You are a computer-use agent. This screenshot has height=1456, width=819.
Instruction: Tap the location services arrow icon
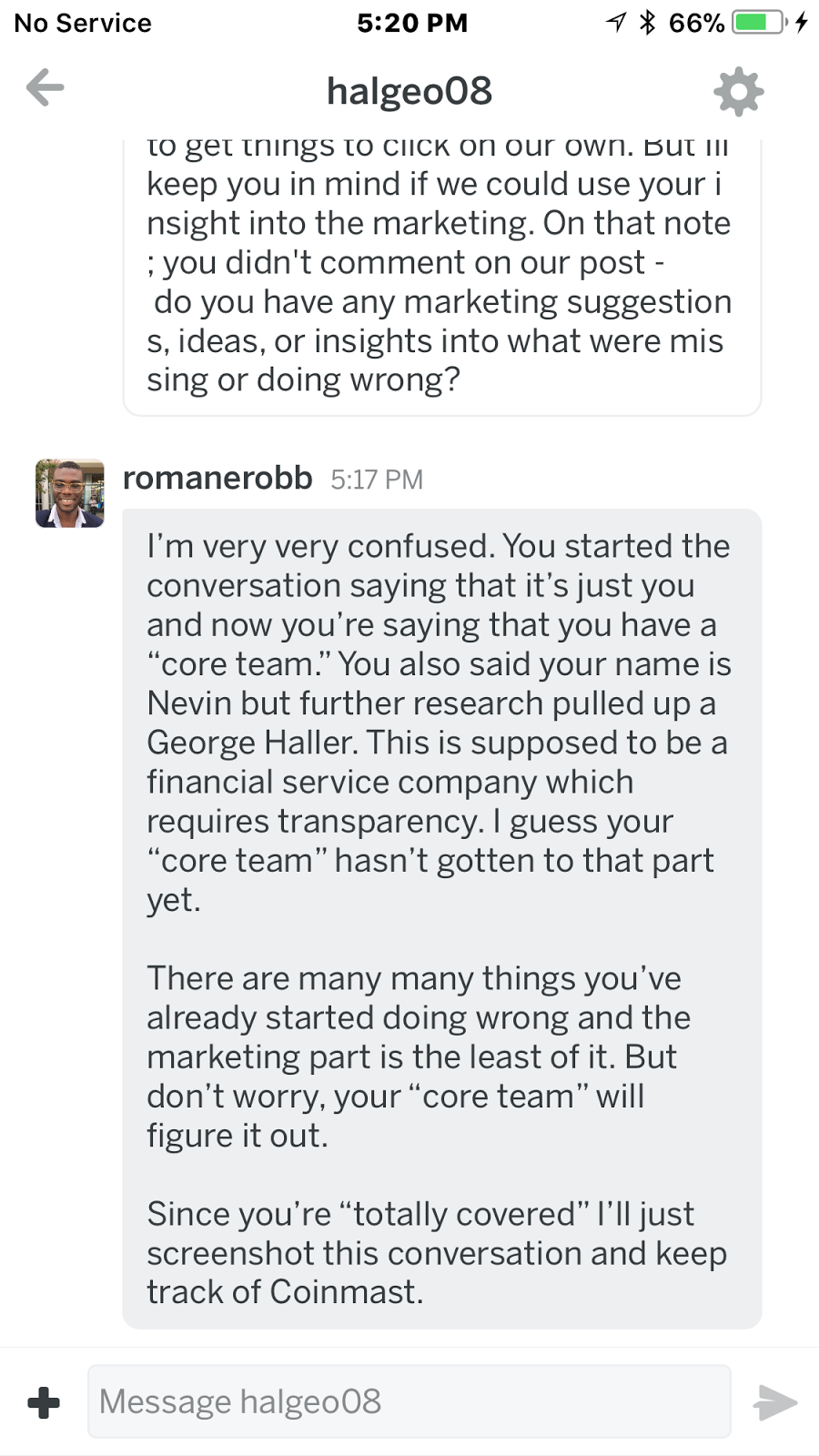pos(616,23)
